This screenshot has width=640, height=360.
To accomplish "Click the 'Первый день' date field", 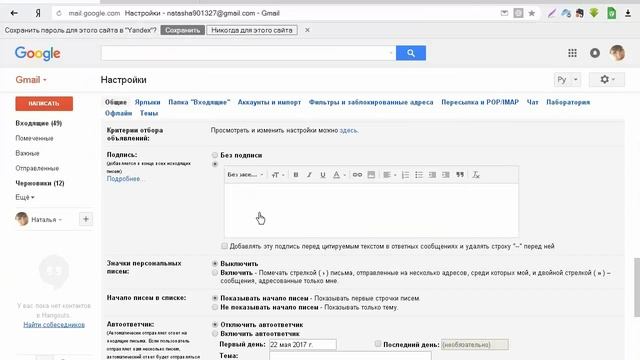I will coord(302,344).
